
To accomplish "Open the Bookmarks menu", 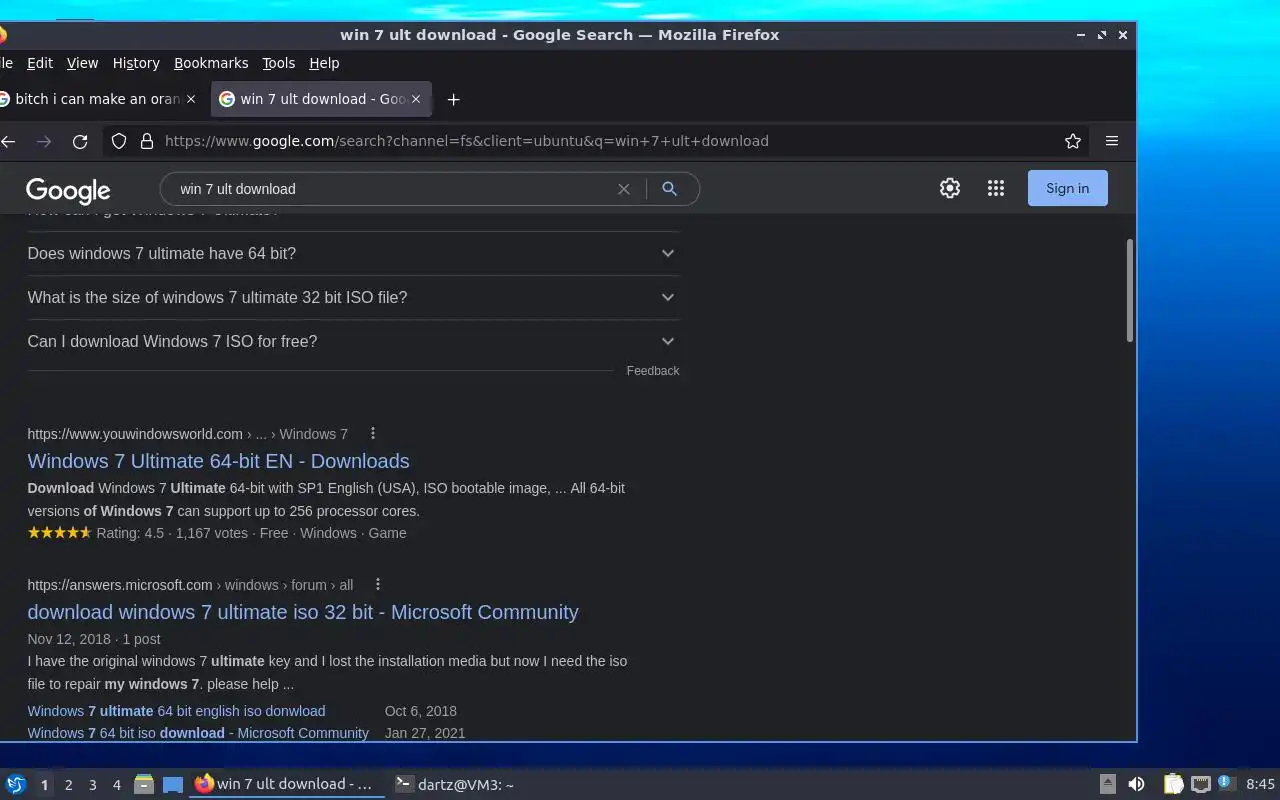I will pos(211,63).
